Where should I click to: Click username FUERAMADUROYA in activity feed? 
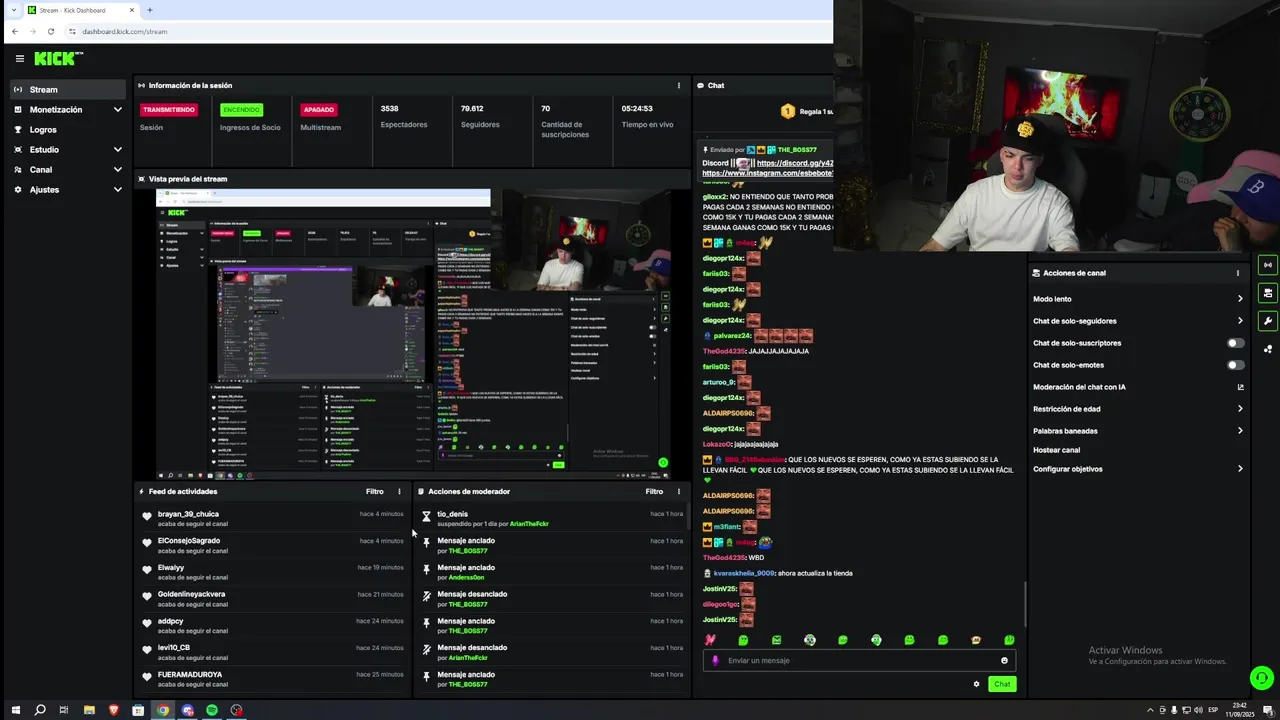pyautogui.click(x=190, y=675)
